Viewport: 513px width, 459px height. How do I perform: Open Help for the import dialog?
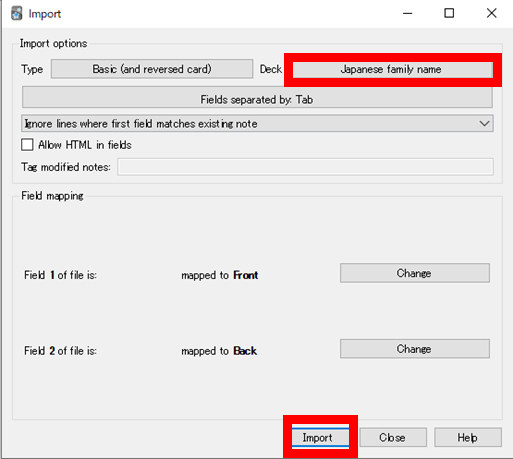pos(468,437)
